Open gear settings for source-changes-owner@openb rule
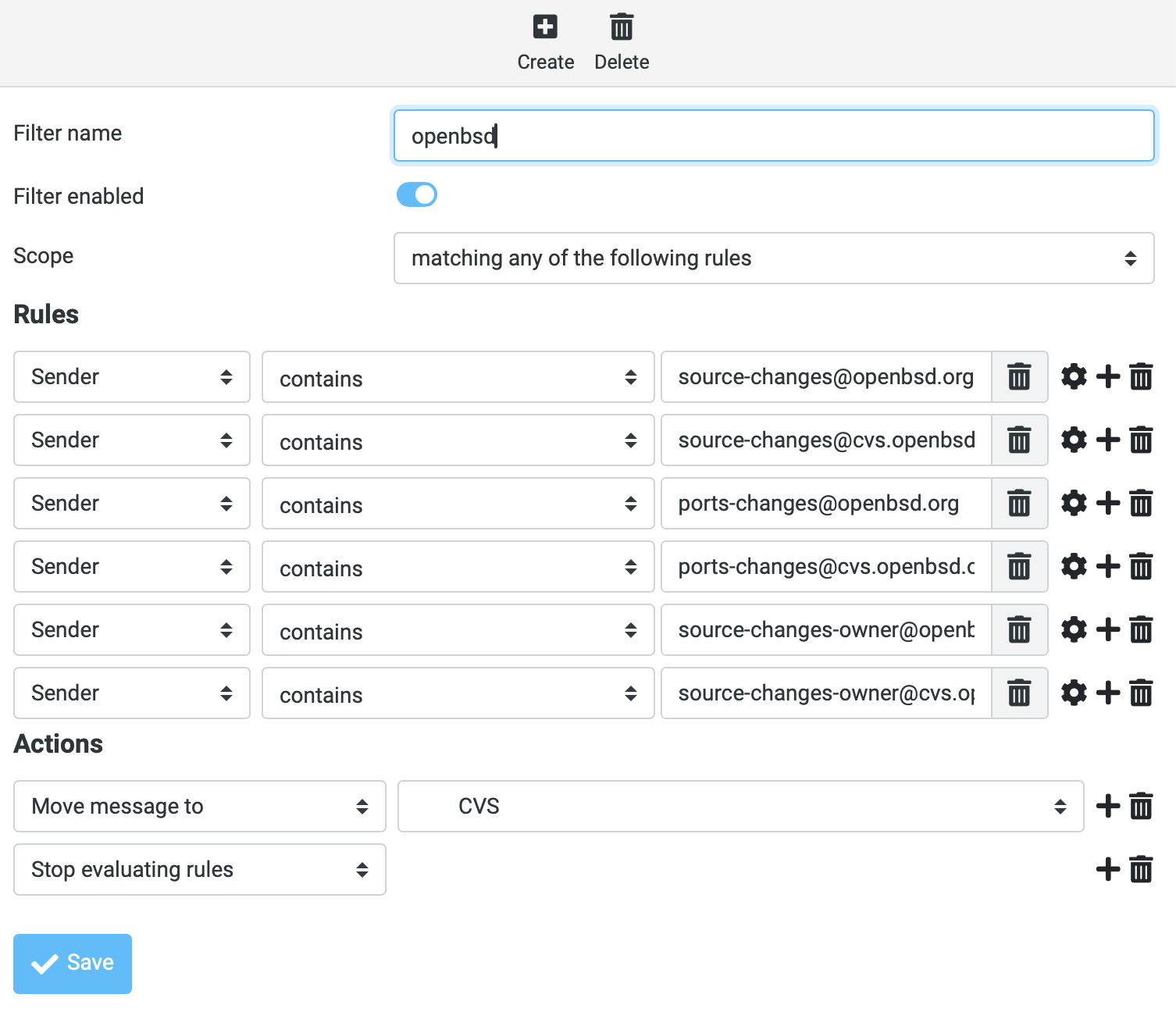 coord(1074,629)
